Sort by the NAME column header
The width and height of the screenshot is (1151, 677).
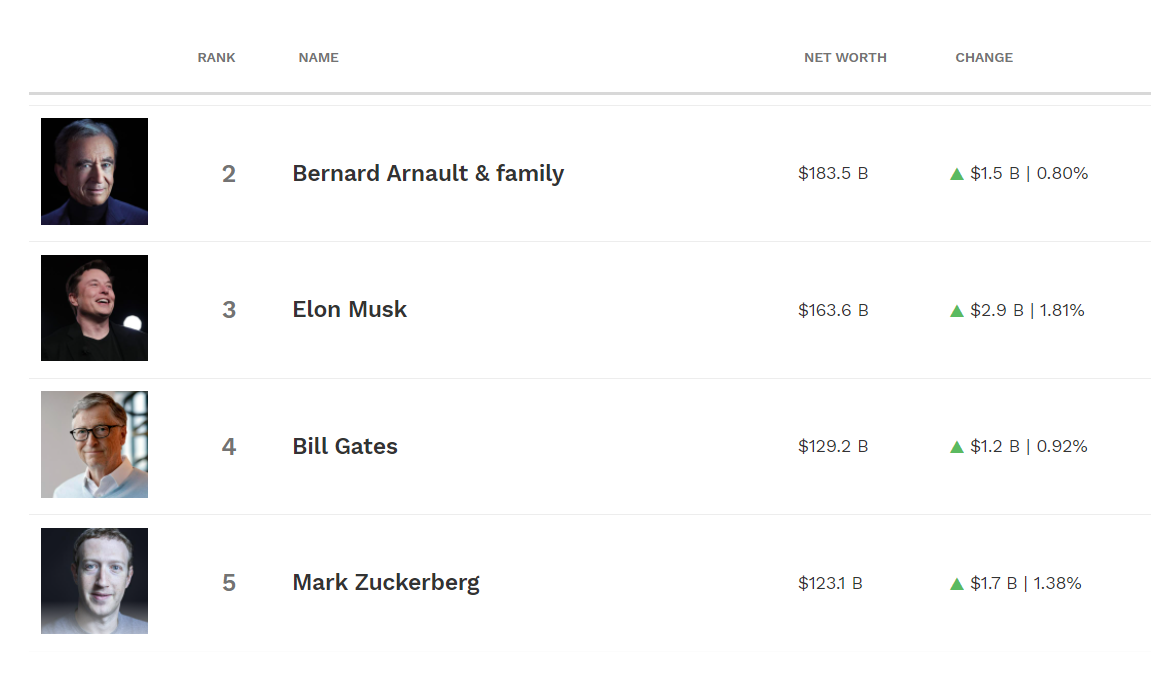318,58
